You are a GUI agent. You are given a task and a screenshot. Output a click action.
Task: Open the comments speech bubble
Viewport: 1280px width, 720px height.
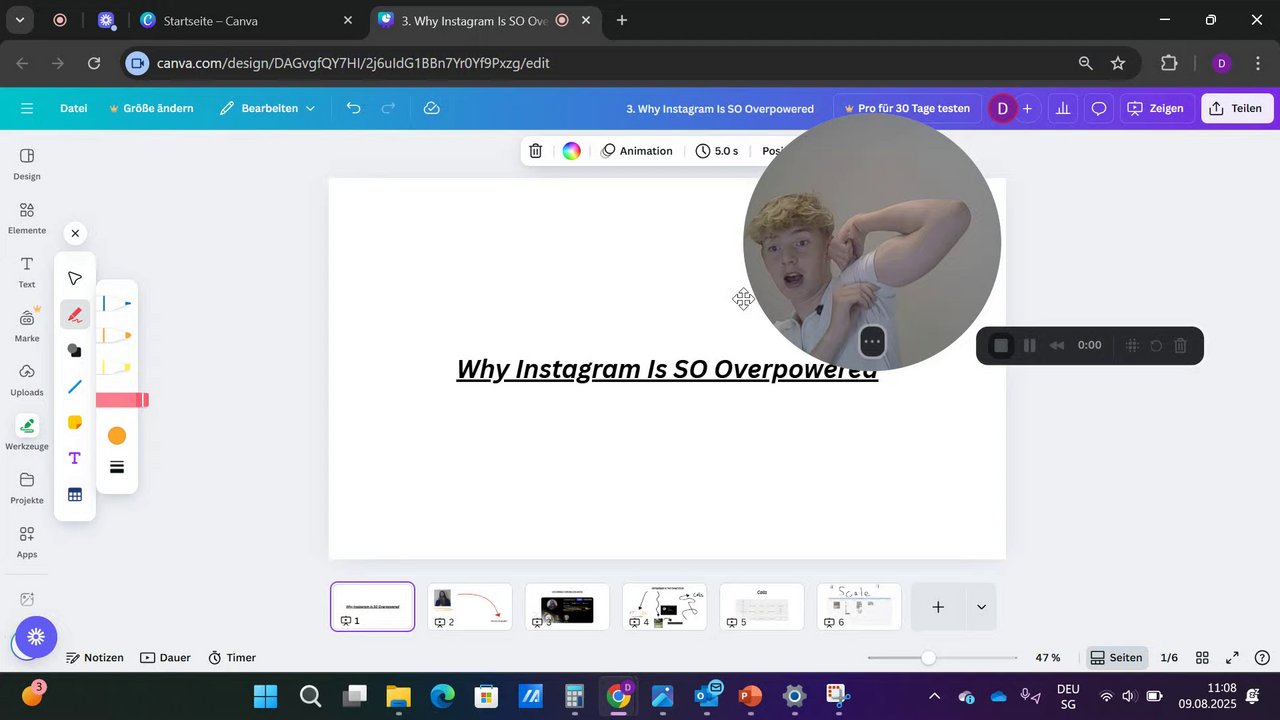(1099, 108)
